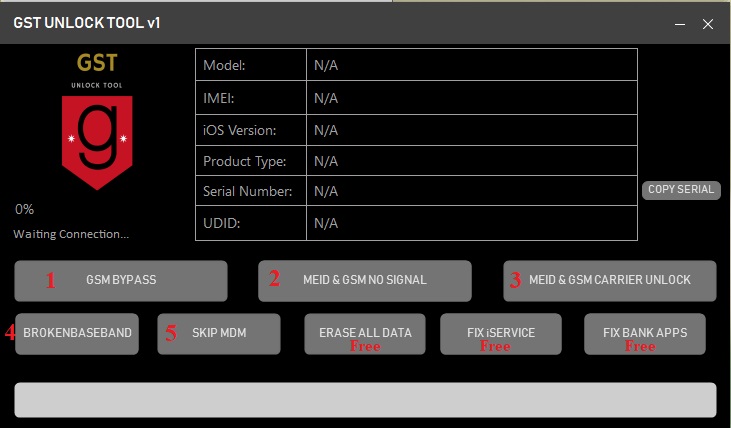This screenshot has width=731, height=428.
Task: Select the Serial Number N/A value
Action: [472, 191]
